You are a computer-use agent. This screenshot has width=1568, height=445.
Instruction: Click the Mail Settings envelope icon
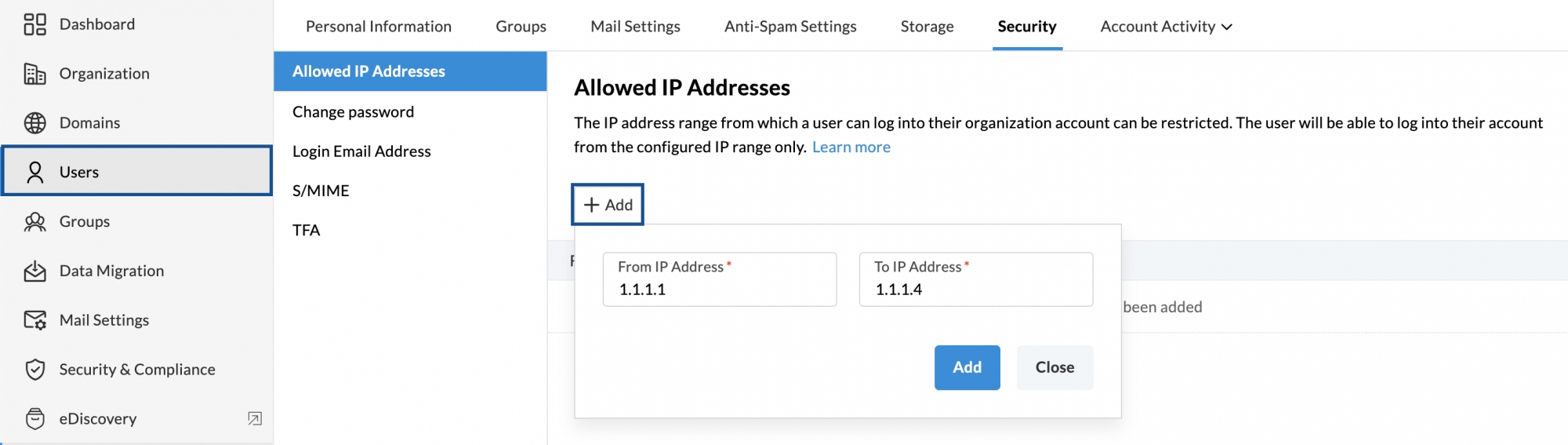pos(34,320)
